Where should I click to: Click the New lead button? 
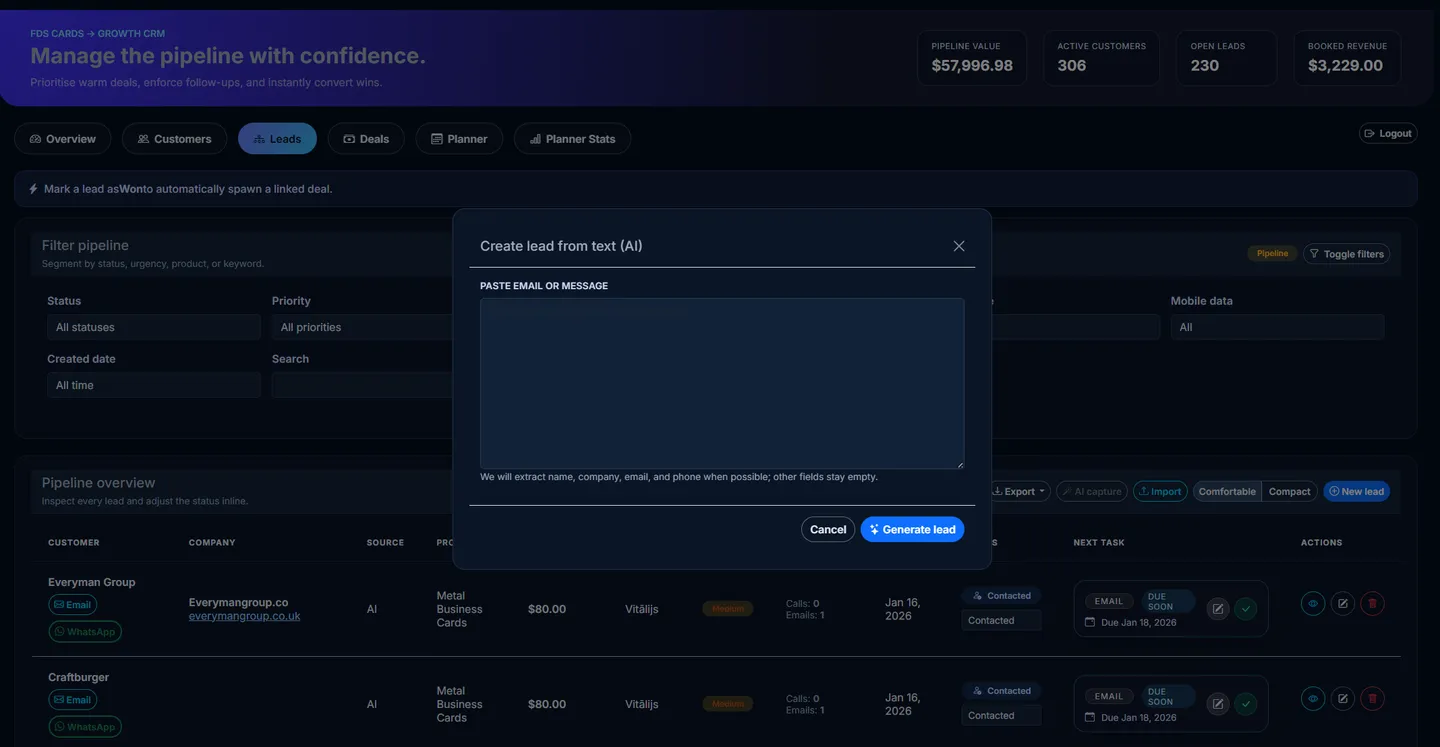[x=1356, y=491]
